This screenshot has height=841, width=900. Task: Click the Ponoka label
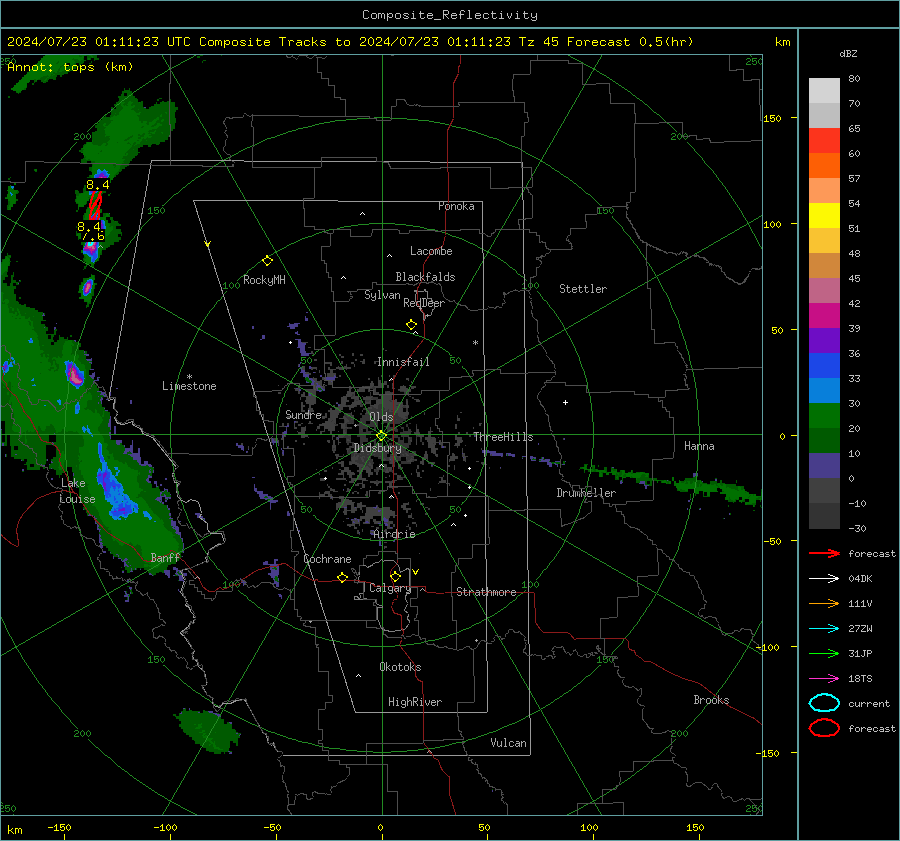pyautogui.click(x=456, y=206)
